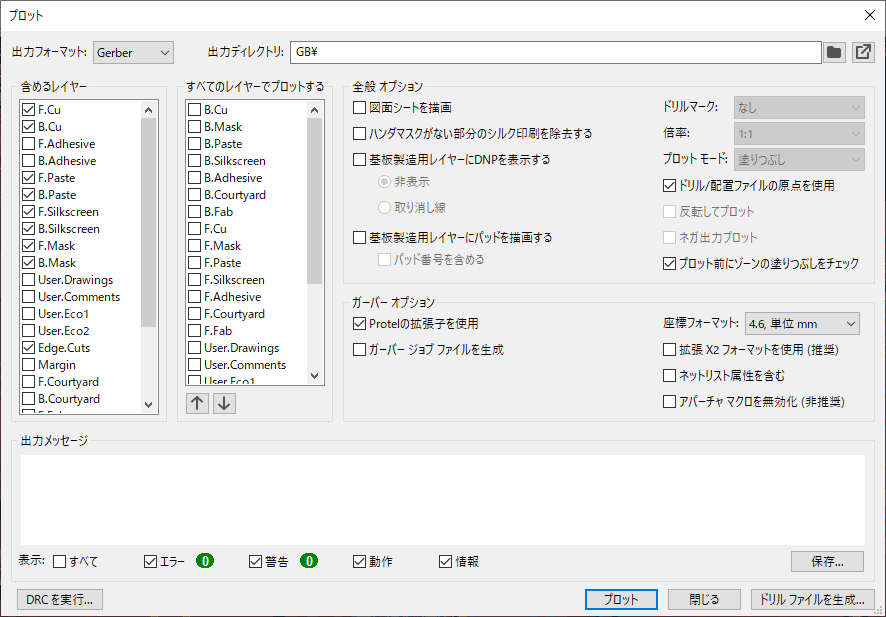The height and width of the screenshot is (617, 886).
Task: Check B.Mask in plot-on-all-layers list
Action: 194,127
